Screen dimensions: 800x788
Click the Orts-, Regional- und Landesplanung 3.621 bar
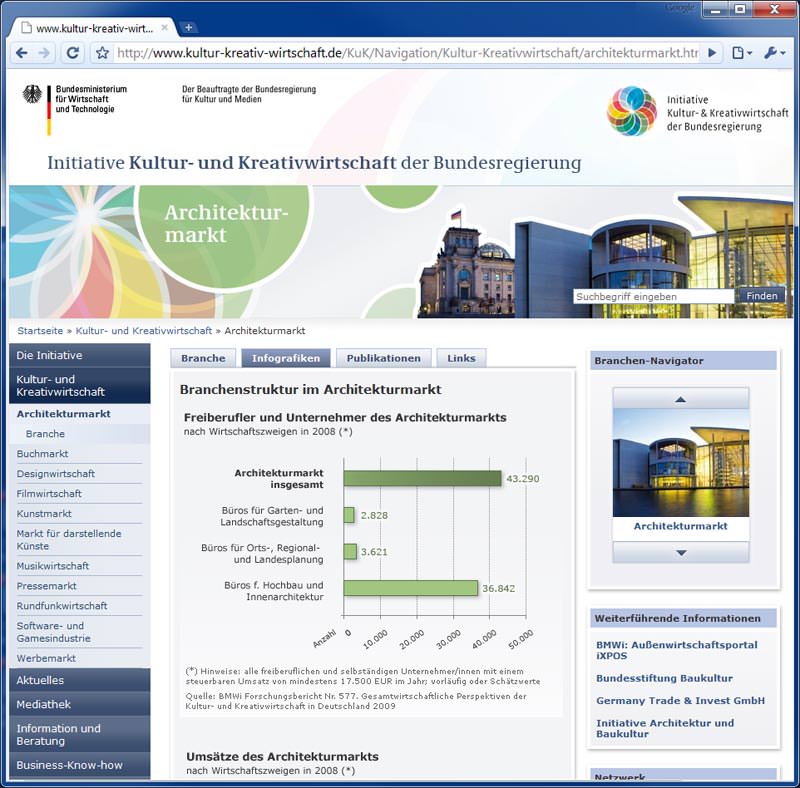350,552
